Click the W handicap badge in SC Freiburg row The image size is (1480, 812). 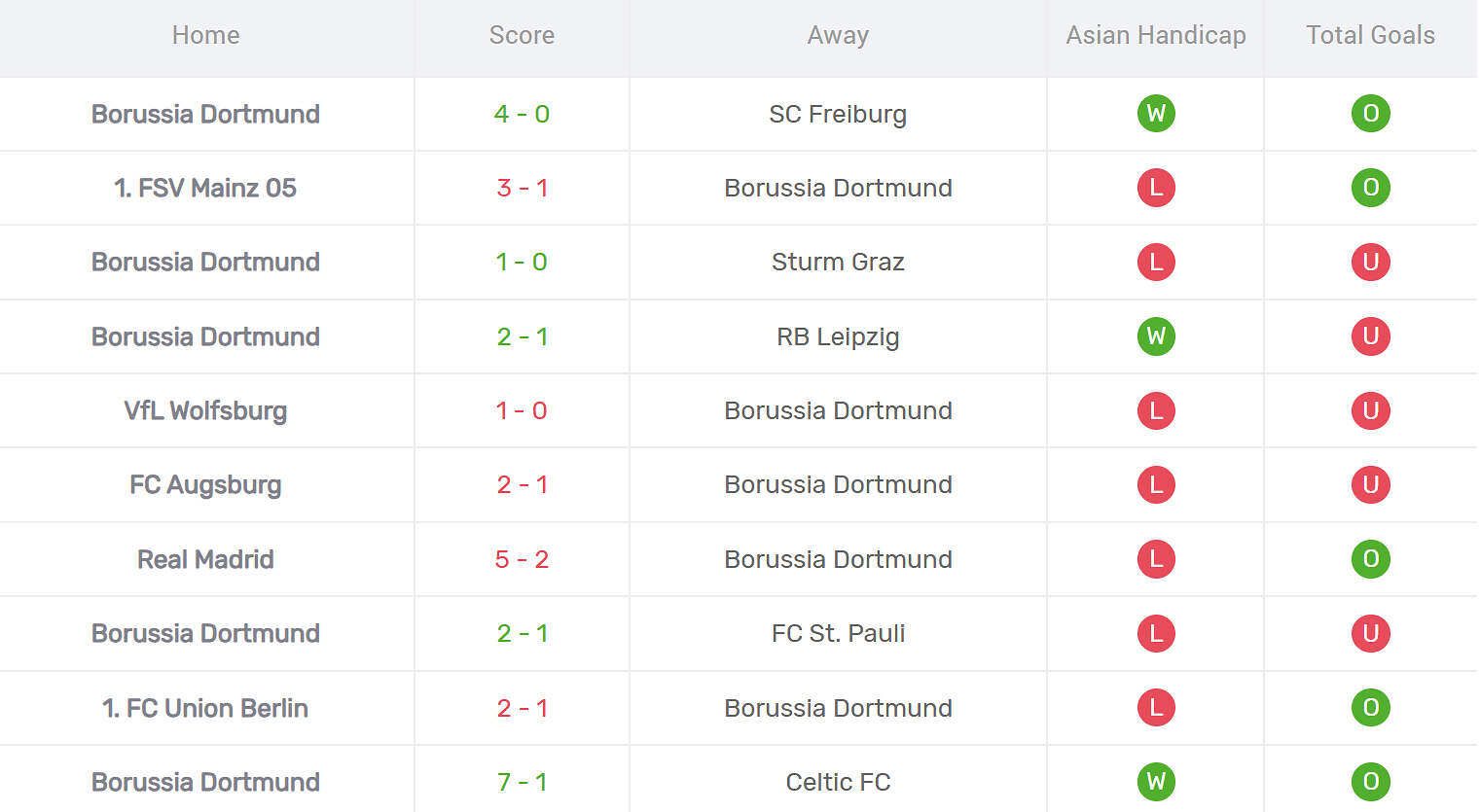point(1156,114)
